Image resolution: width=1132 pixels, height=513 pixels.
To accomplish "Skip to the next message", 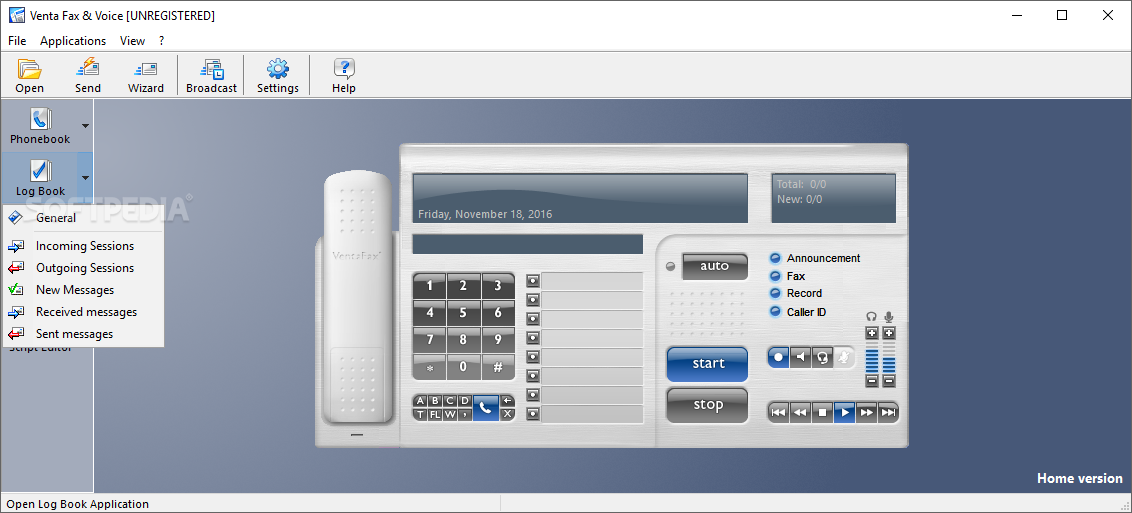I will (888, 413).
